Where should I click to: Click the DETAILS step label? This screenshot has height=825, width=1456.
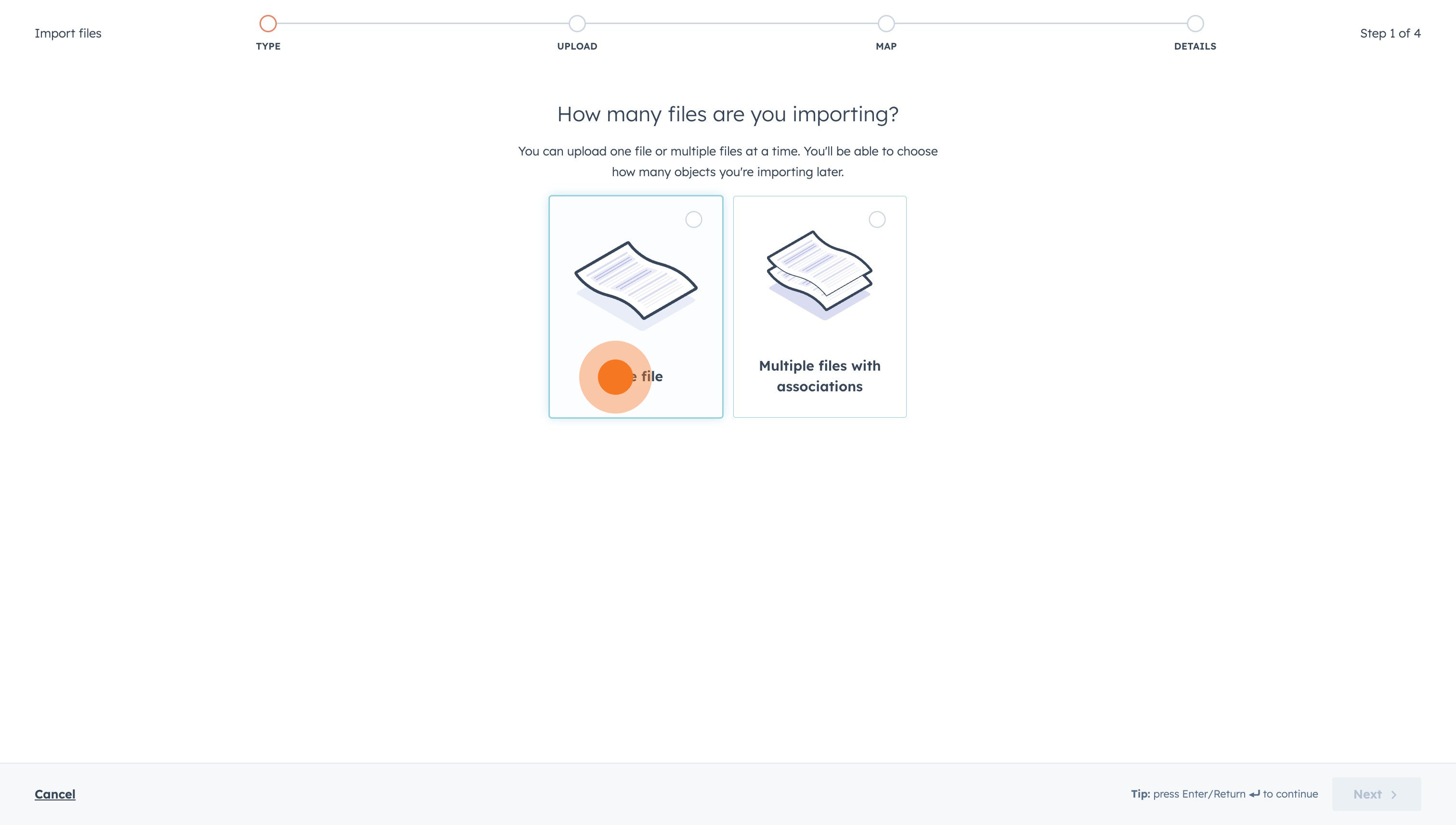[x=1195, y=47]
